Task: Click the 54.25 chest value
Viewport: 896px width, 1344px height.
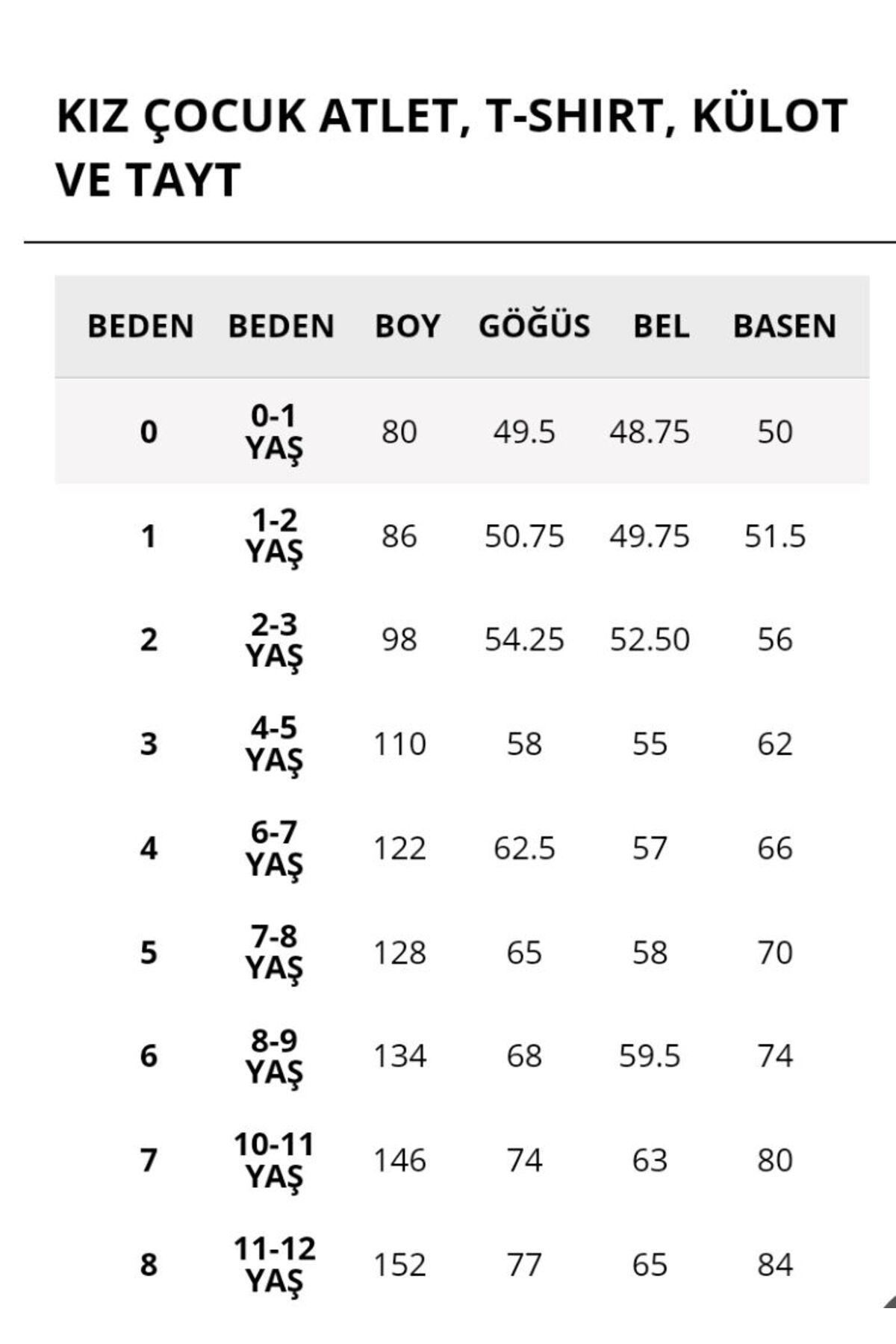Action: [524, 640]
